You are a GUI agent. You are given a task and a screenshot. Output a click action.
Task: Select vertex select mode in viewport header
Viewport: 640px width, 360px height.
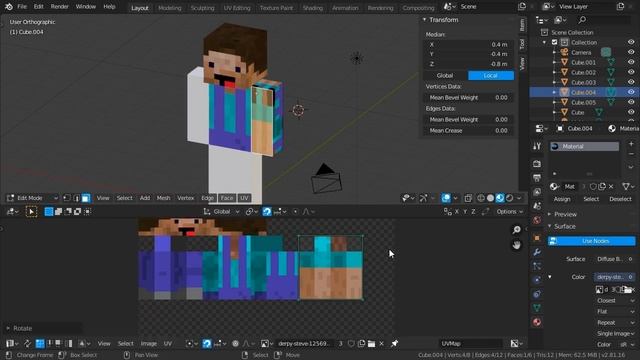[67, 198]
